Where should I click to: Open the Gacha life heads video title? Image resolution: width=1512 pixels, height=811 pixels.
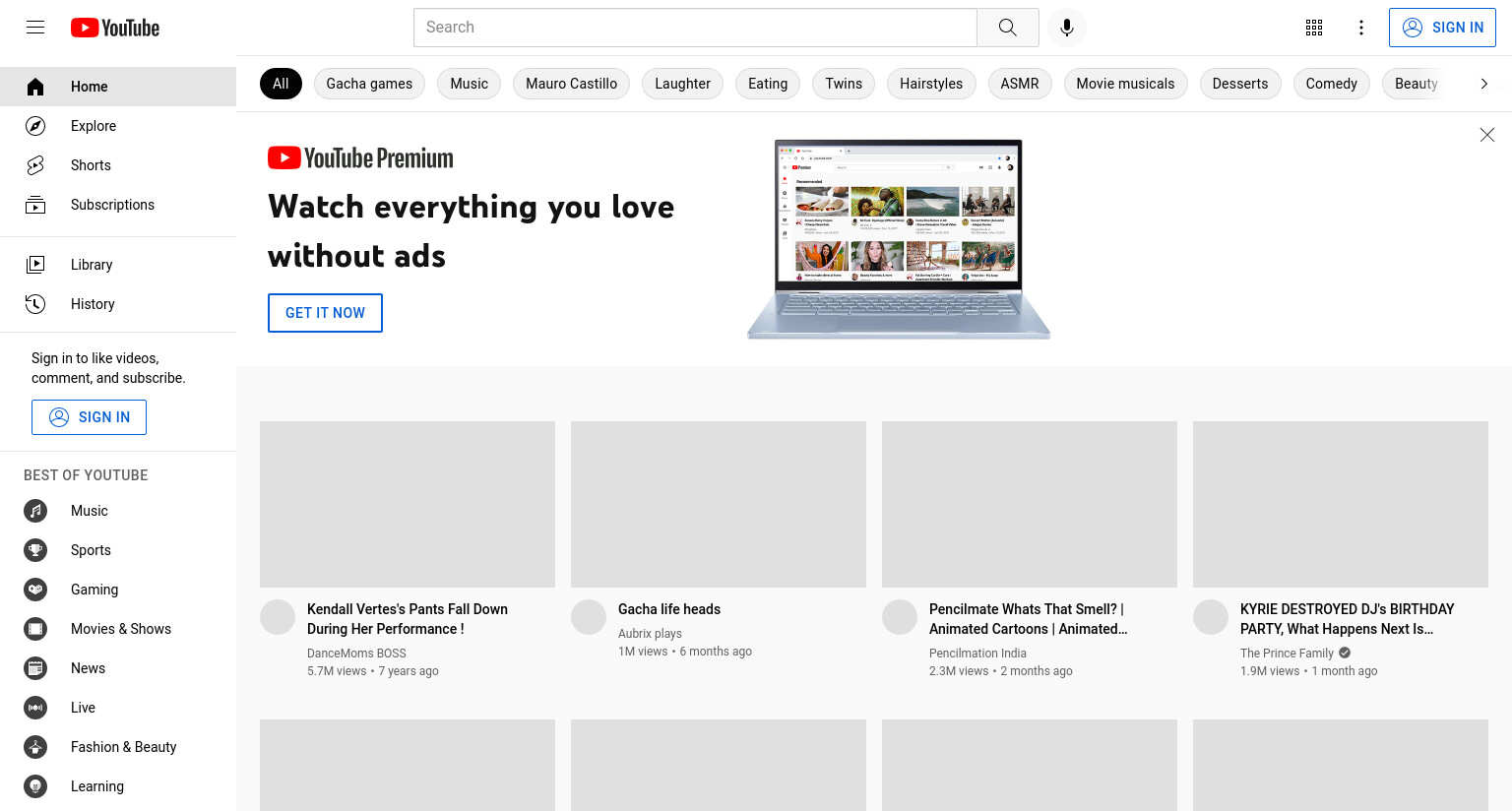[x=669, y=609]
